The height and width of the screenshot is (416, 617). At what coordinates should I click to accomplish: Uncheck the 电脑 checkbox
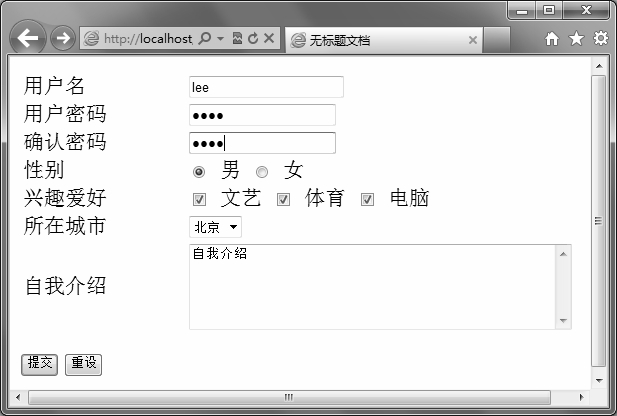point(367,200)
